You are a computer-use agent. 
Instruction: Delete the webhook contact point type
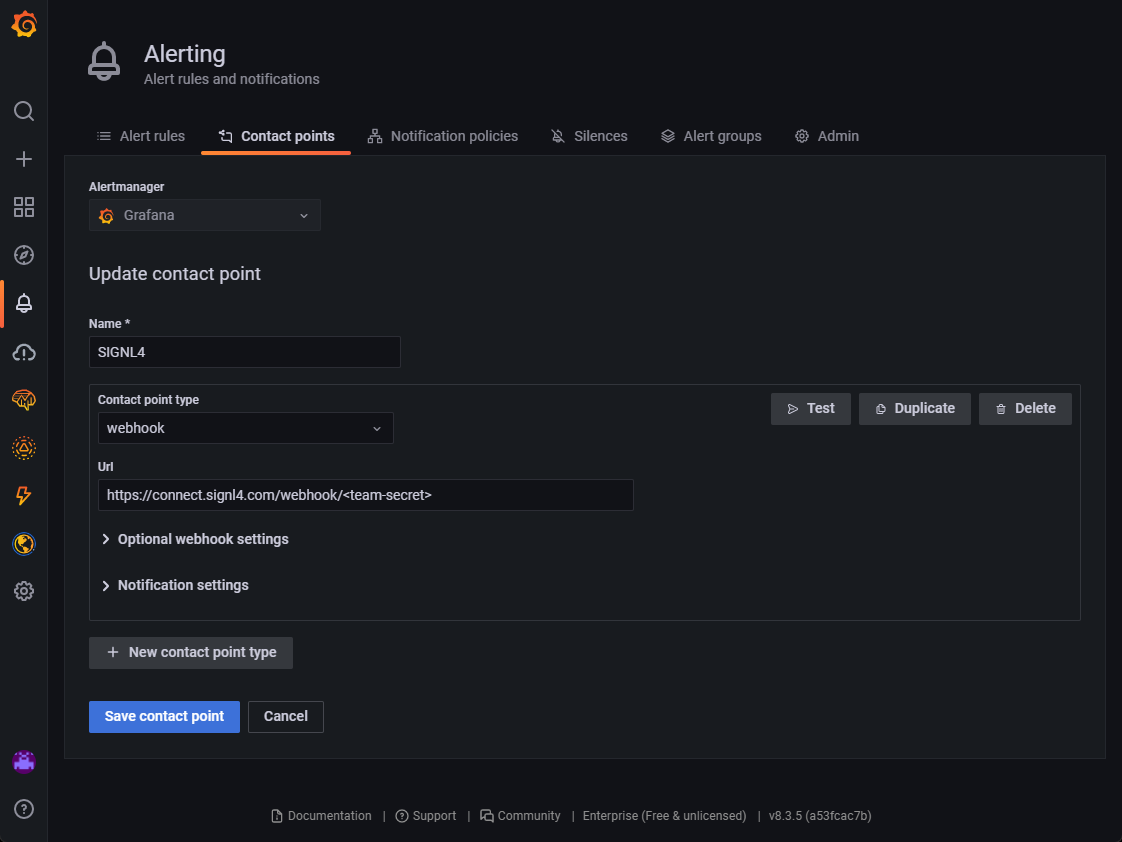click(1025, 408)
